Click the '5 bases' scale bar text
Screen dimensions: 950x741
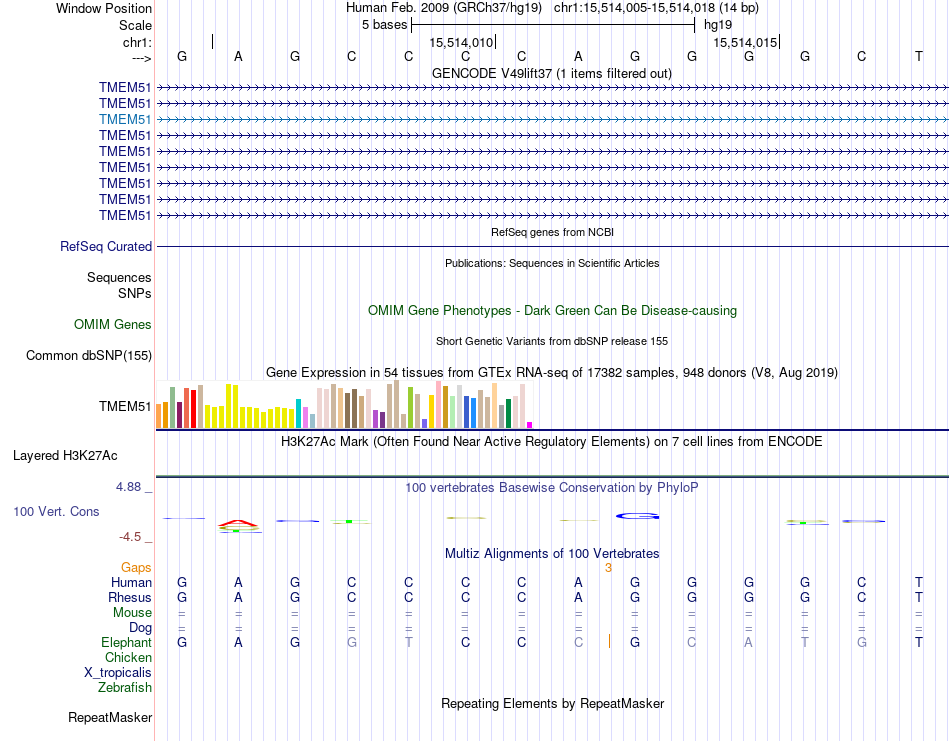(384, 25)
